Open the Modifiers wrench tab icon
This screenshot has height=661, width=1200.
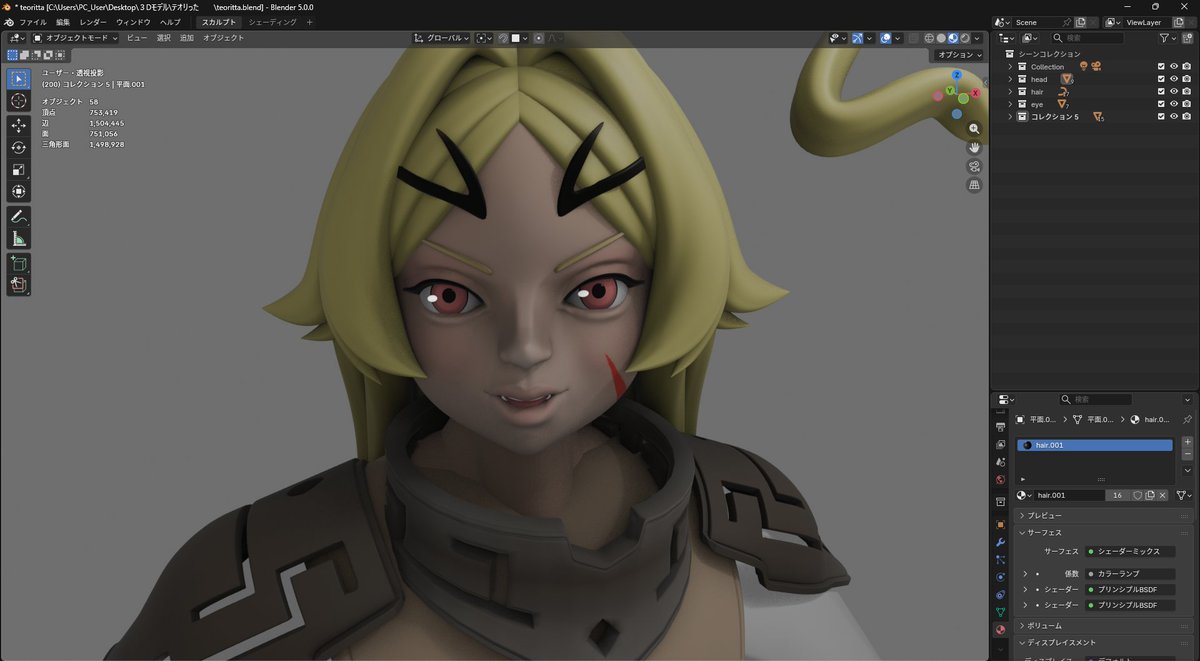(1000, 542)
